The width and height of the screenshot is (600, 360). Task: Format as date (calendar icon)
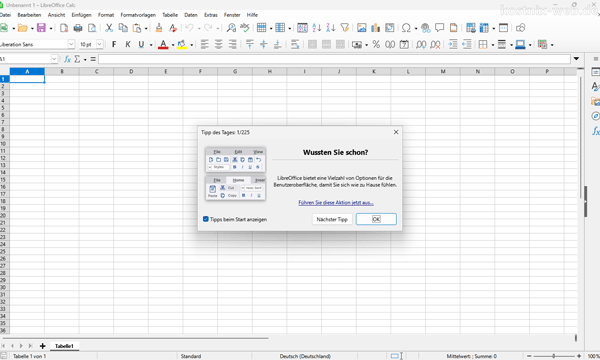(404, 44)
